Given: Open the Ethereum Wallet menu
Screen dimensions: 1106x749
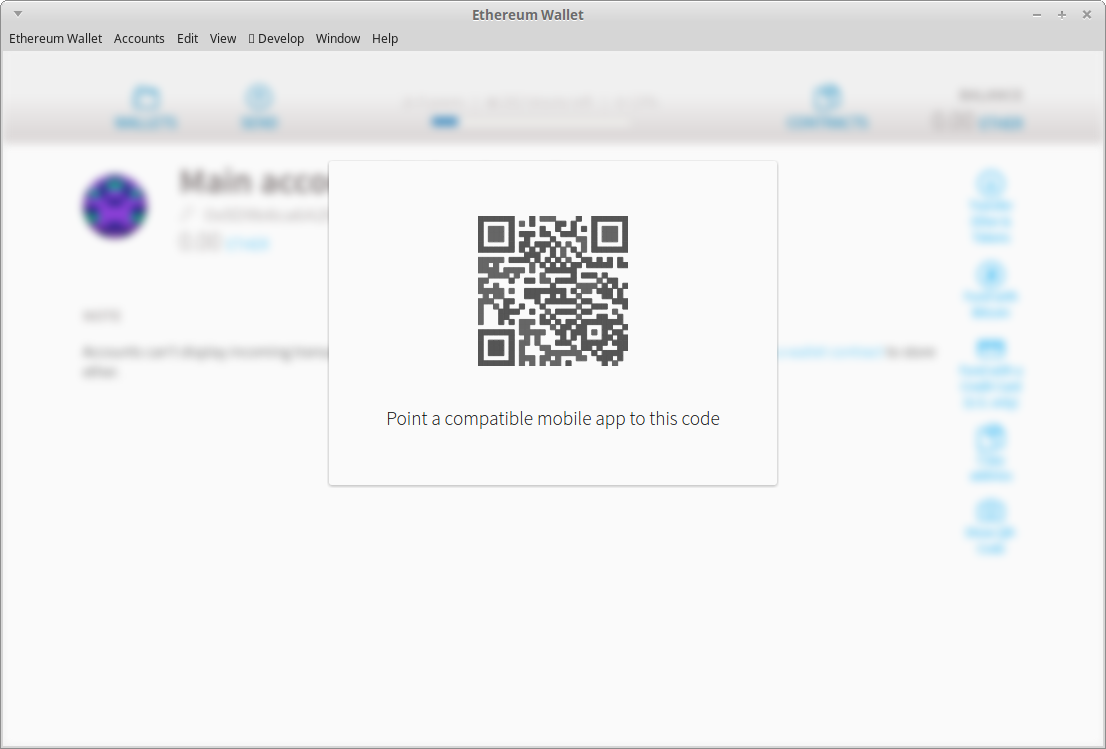Looking at the screenshot, I should pos(56,39).
